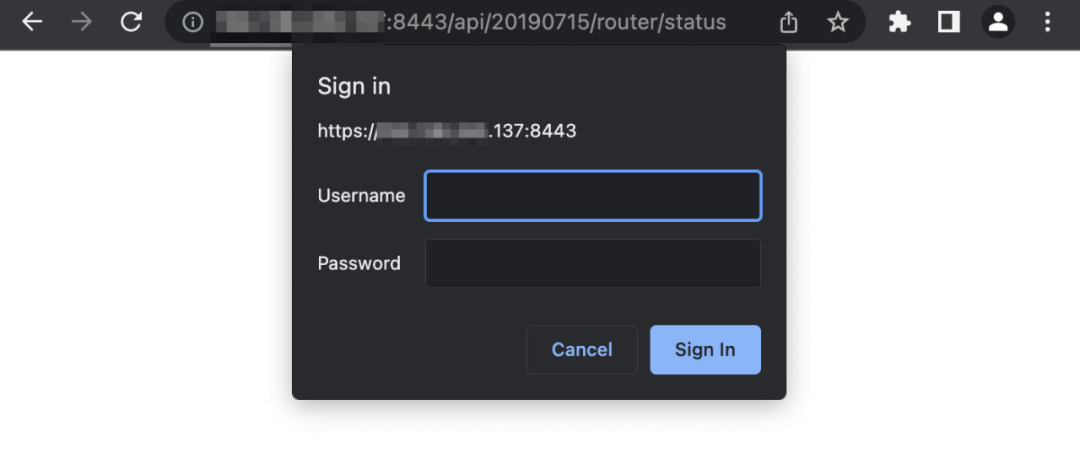1080x465 pixels.
Task: Open the profile avatar menu
Action: (x=997, y=22)
